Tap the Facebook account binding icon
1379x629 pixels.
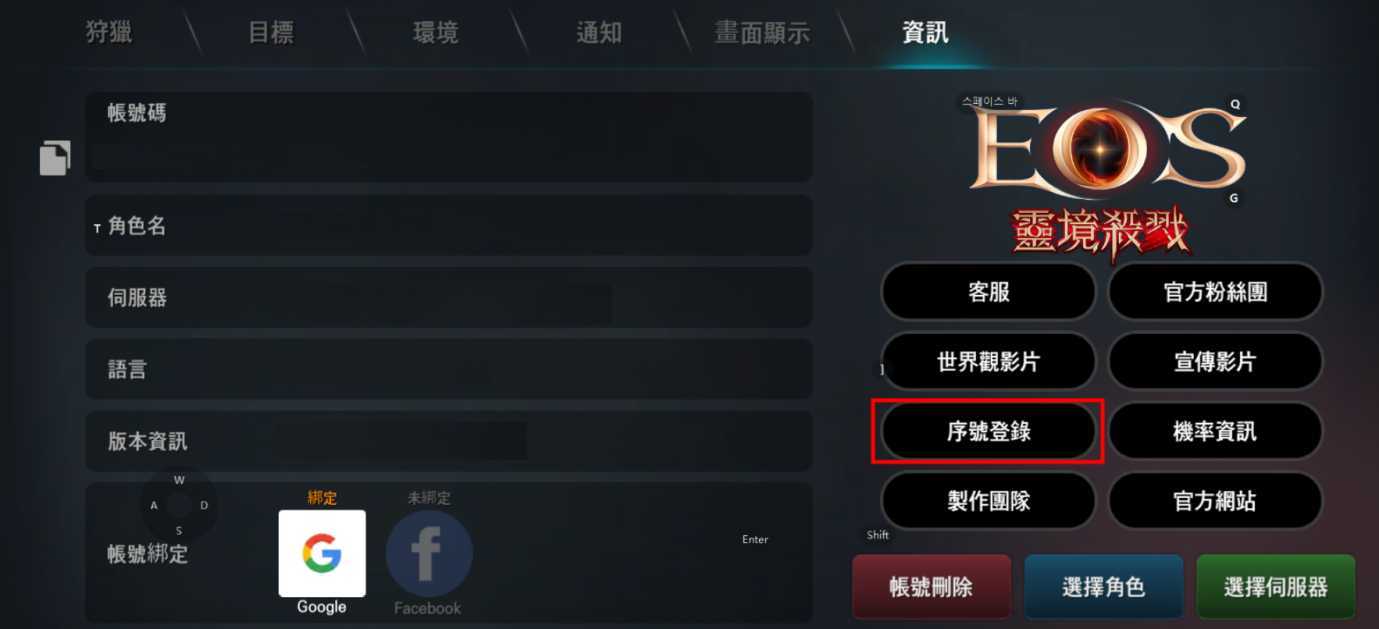(429, 554)
